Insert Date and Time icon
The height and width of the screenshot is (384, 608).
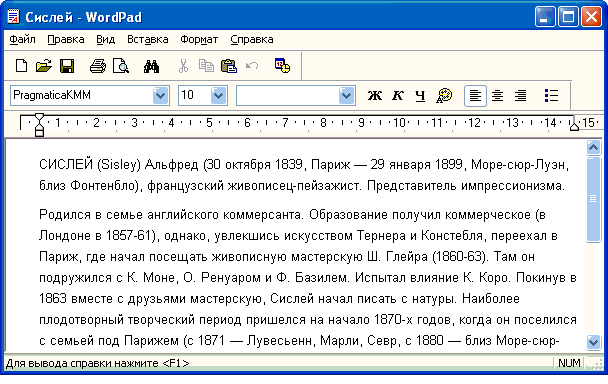[282, 66]
